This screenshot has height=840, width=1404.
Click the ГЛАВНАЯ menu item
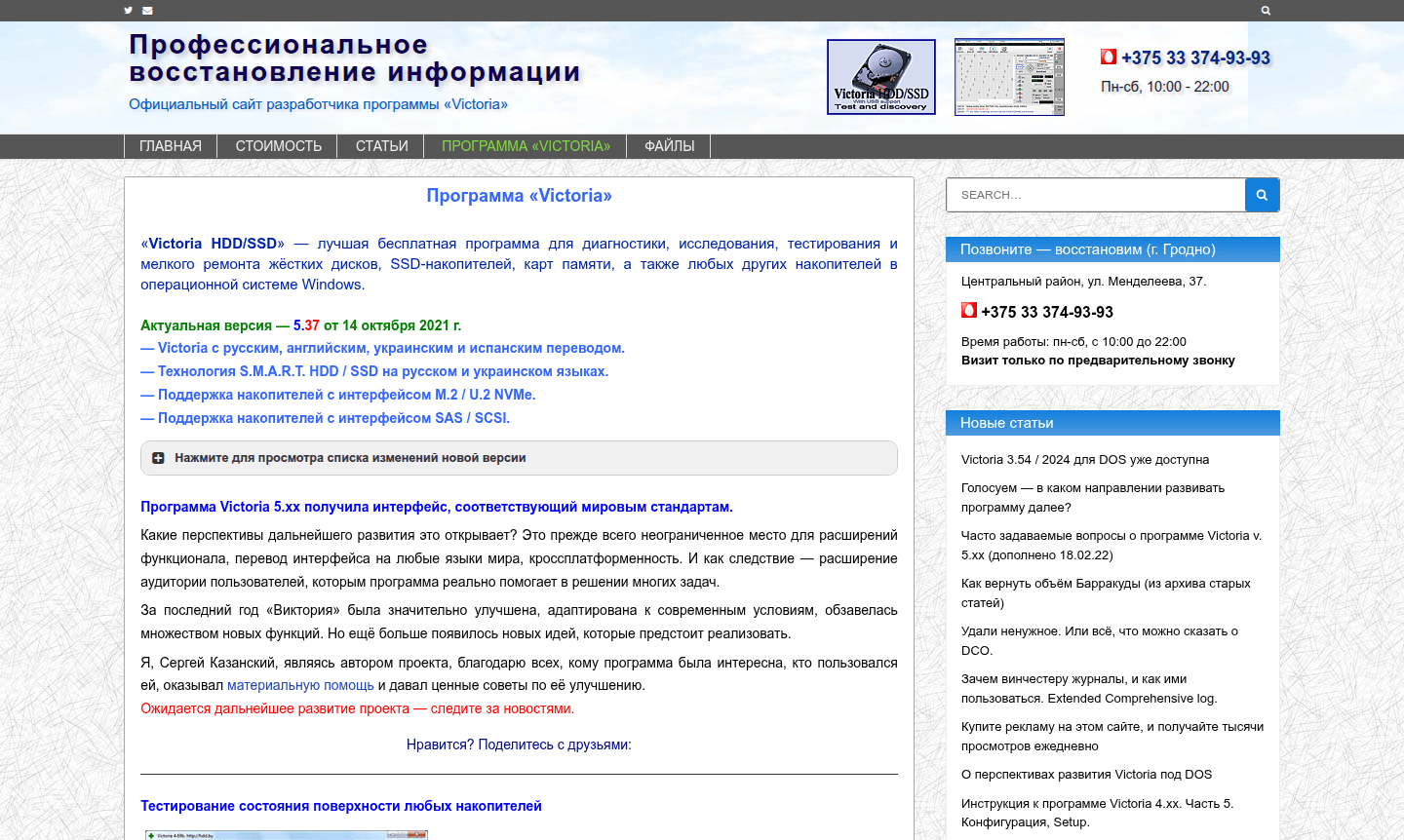point(171,145)
